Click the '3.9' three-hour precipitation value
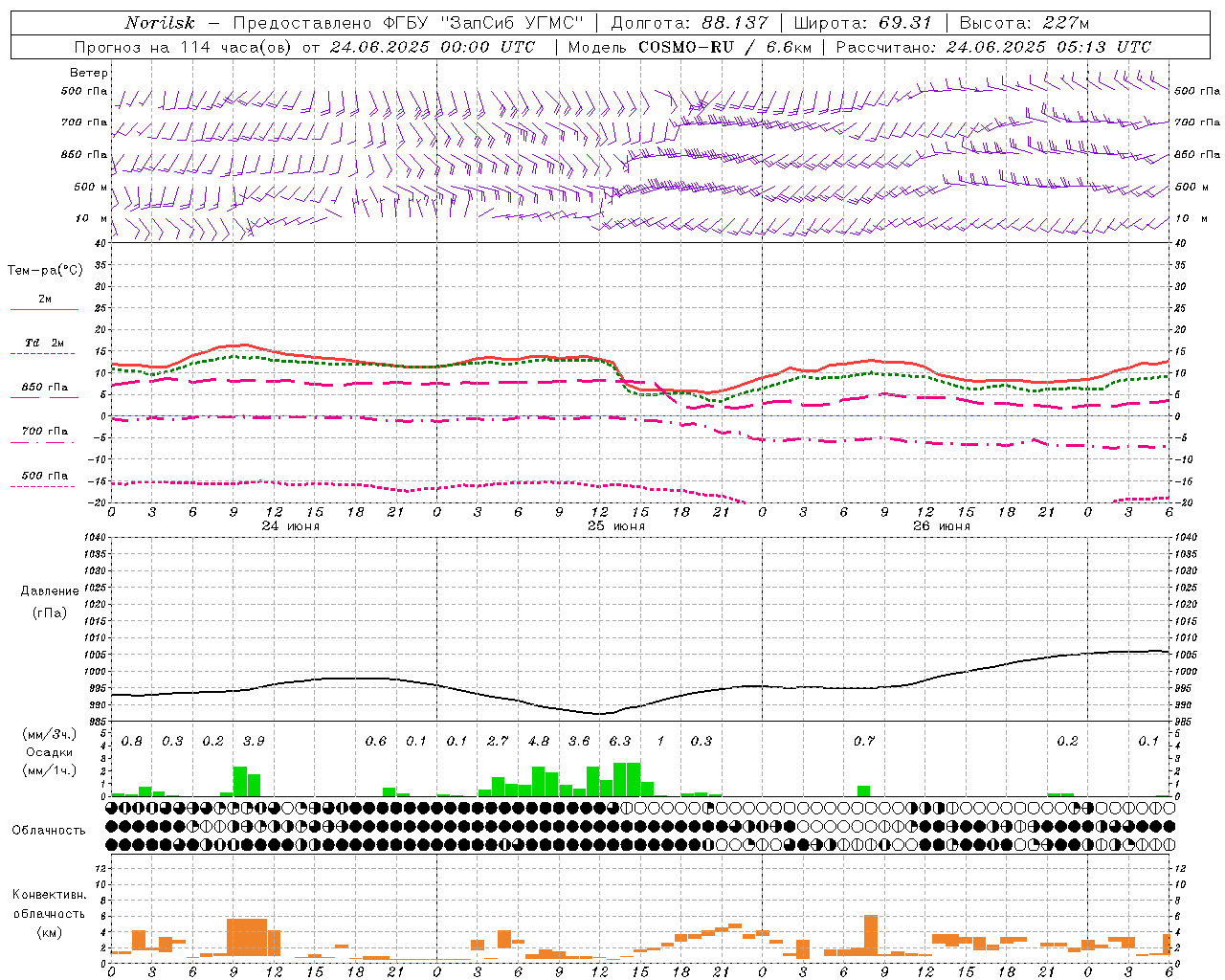The height and width of the screenshot is (980, 1225). click(254, 741)
